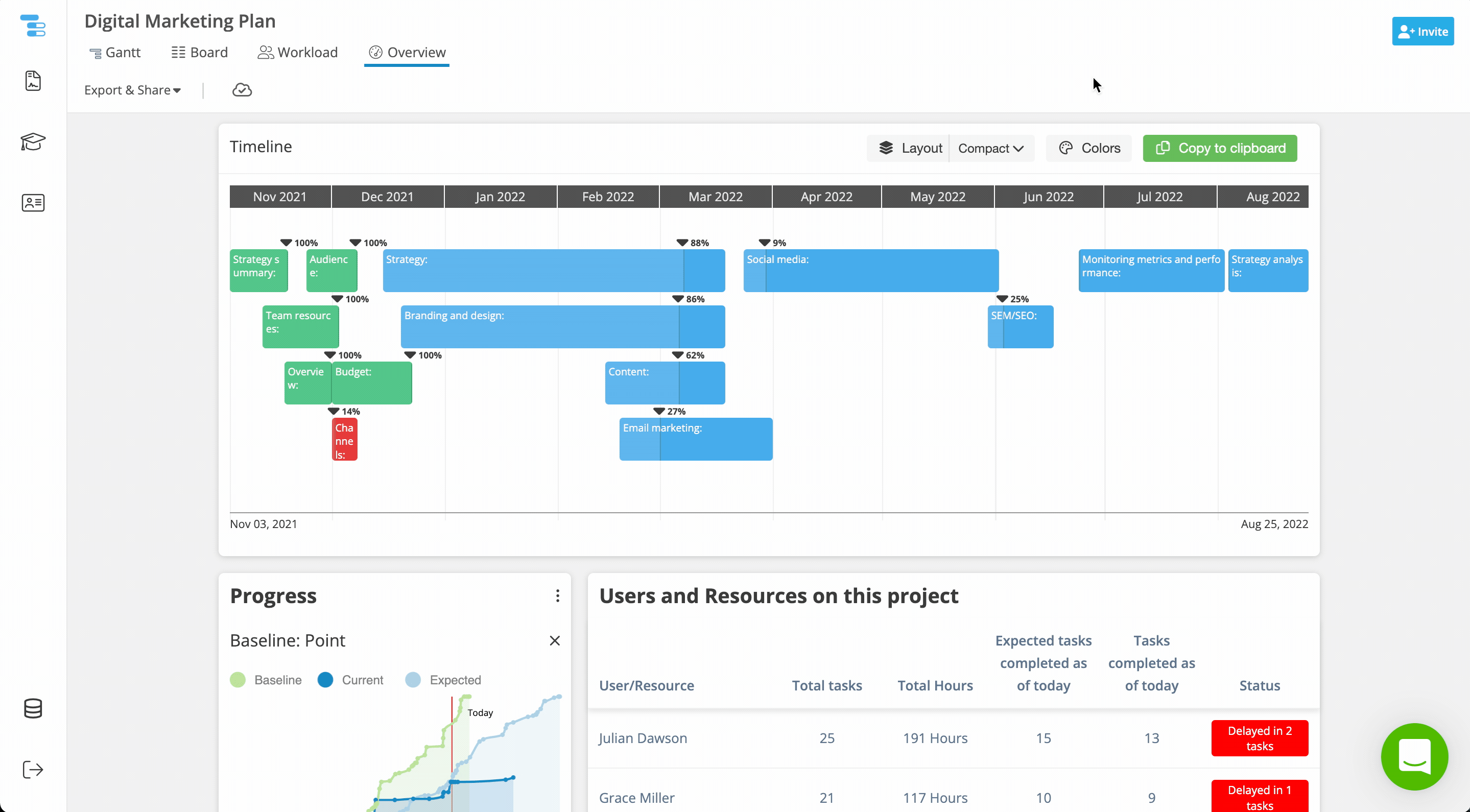
Task: Click the app logo icon
Action: (x=33, y=26)
